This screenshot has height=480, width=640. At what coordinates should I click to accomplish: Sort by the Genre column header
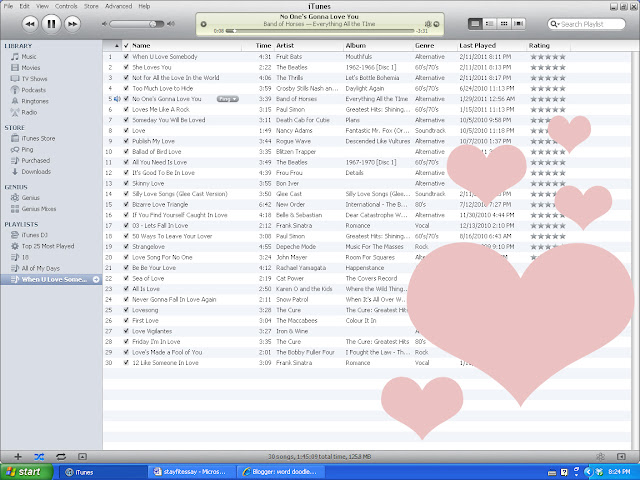click(x=435, y=46)
